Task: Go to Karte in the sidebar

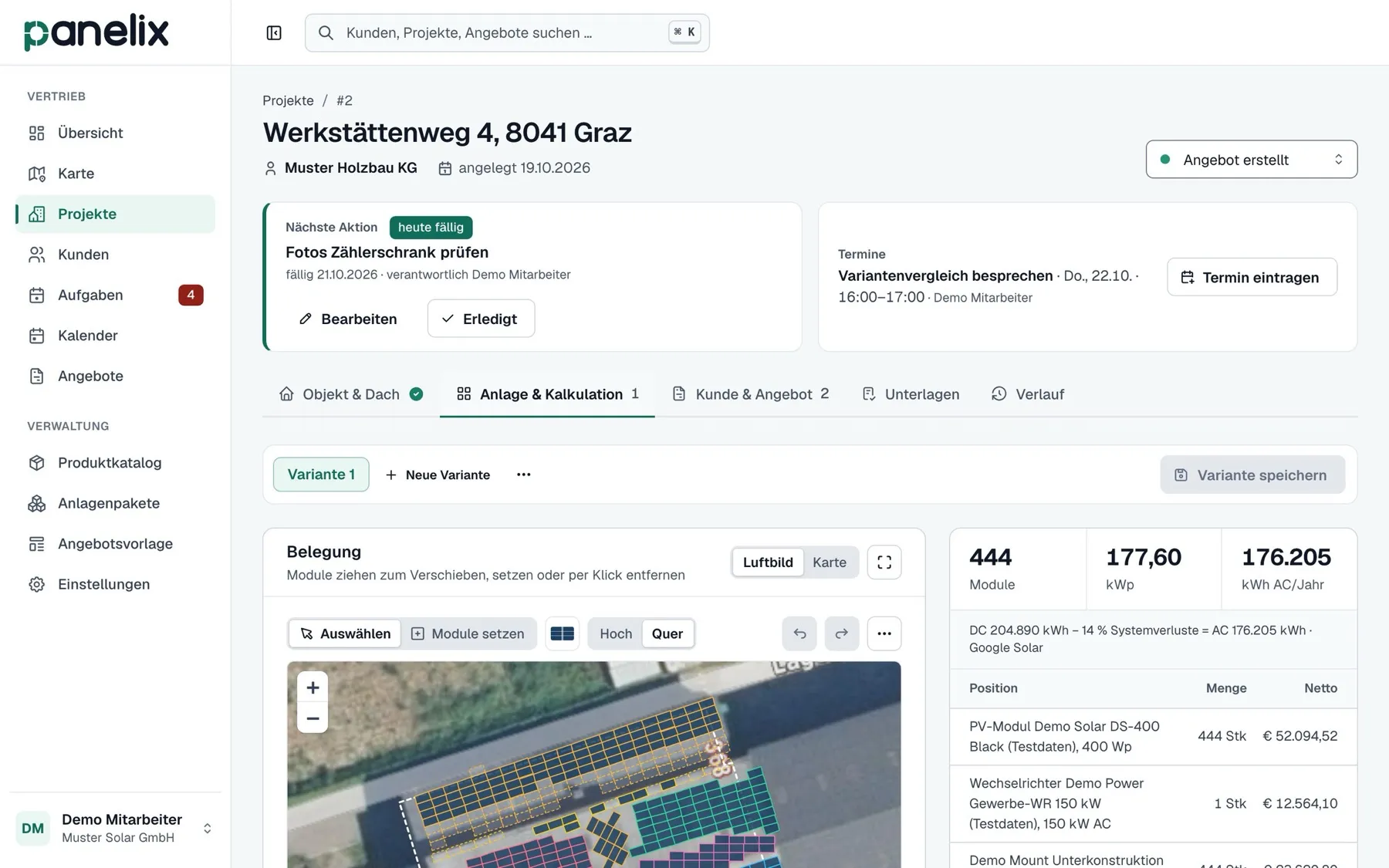Action: (115, 174)
